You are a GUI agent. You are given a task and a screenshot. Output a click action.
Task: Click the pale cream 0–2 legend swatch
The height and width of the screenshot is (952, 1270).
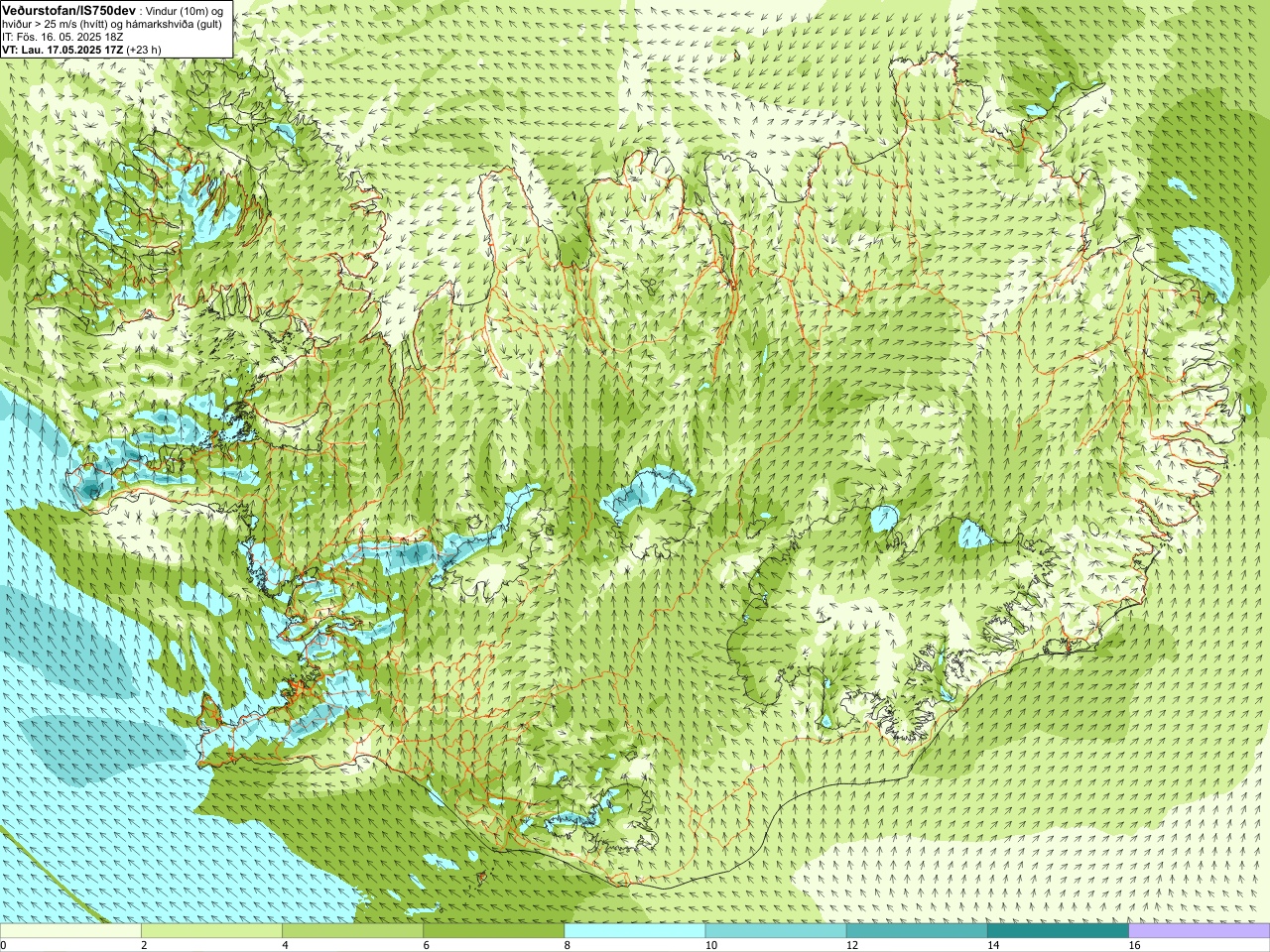tap(70, 931)
